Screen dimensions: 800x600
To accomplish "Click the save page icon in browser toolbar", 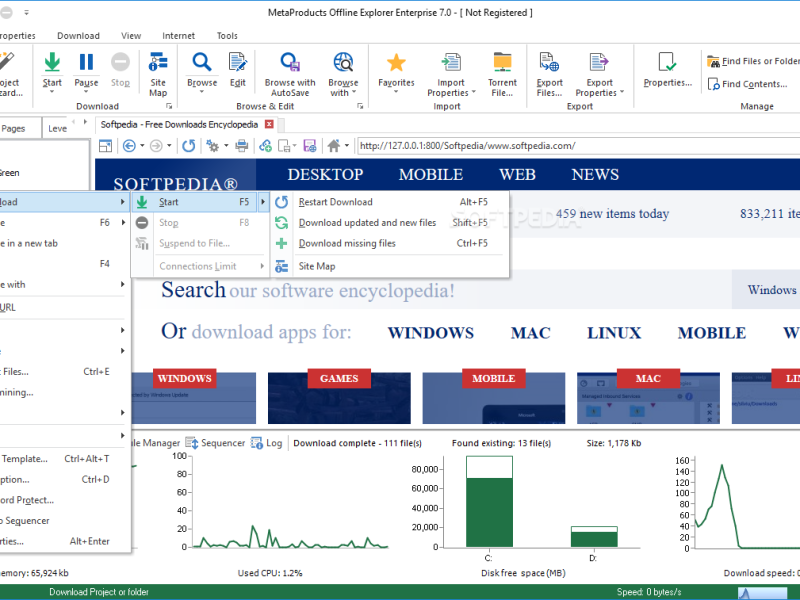I will [x=310, y=146].
